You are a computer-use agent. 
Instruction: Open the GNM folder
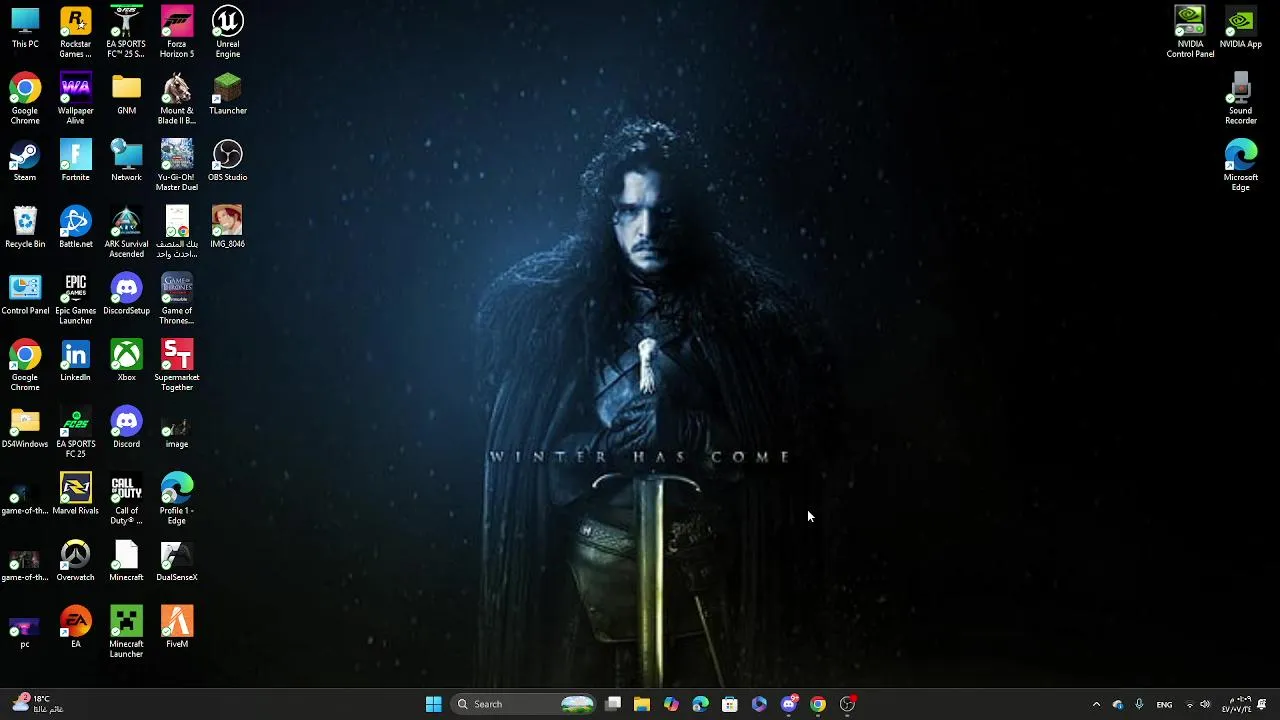click(x=126, y=95)
